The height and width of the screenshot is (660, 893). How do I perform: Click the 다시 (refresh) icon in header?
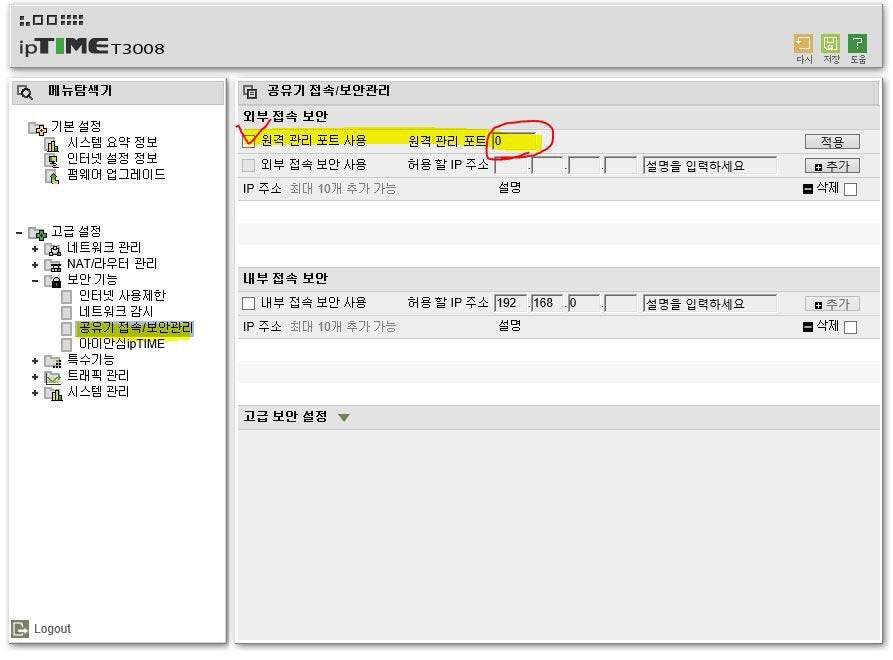point(803,43)
